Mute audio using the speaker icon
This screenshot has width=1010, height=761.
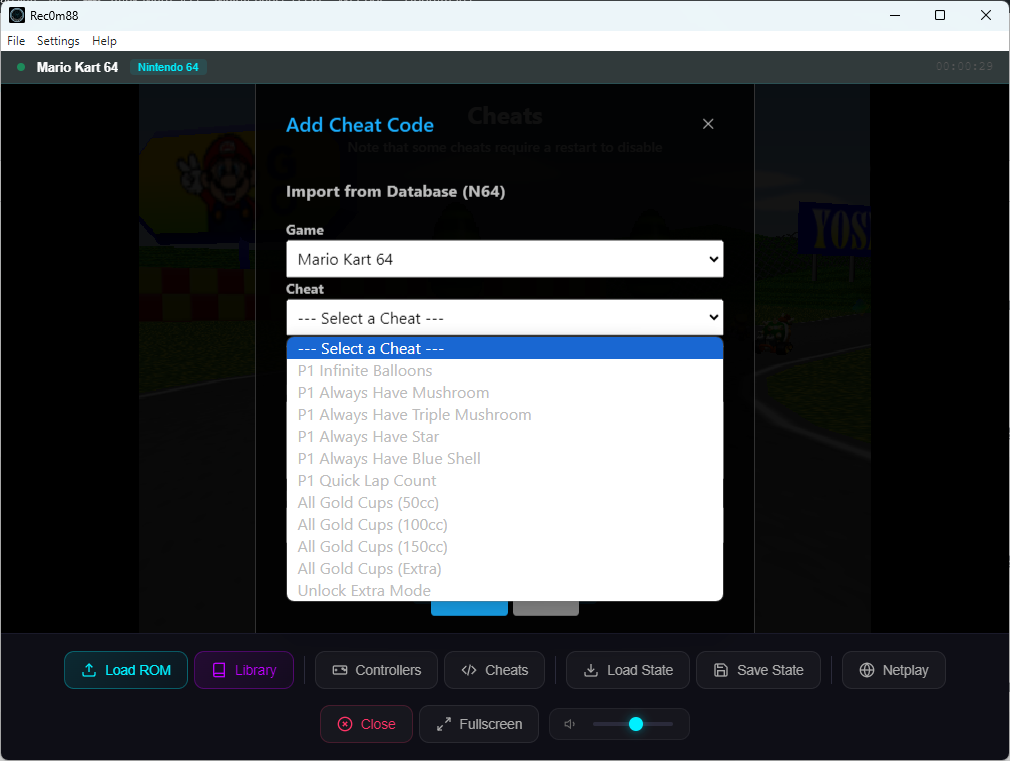pos(570,724)
